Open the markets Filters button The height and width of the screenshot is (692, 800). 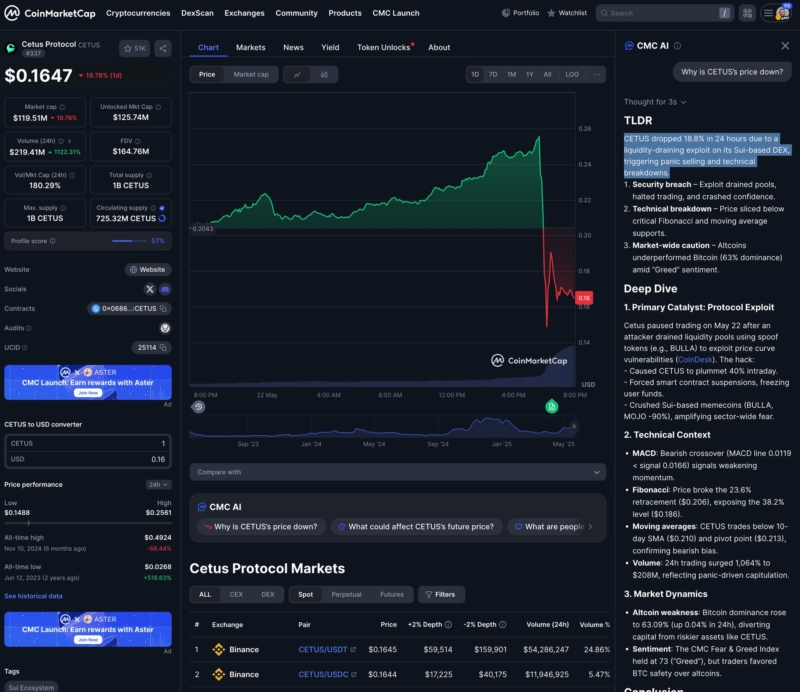[x=441, y=595]
